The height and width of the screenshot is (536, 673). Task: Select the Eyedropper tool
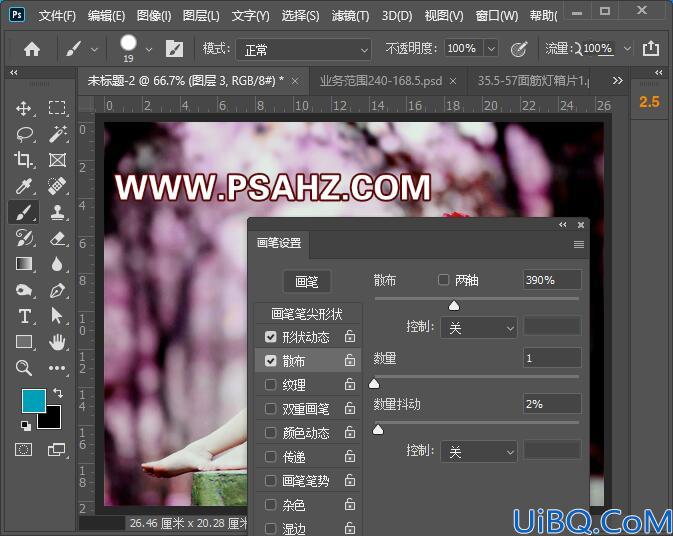coord(23,186)
